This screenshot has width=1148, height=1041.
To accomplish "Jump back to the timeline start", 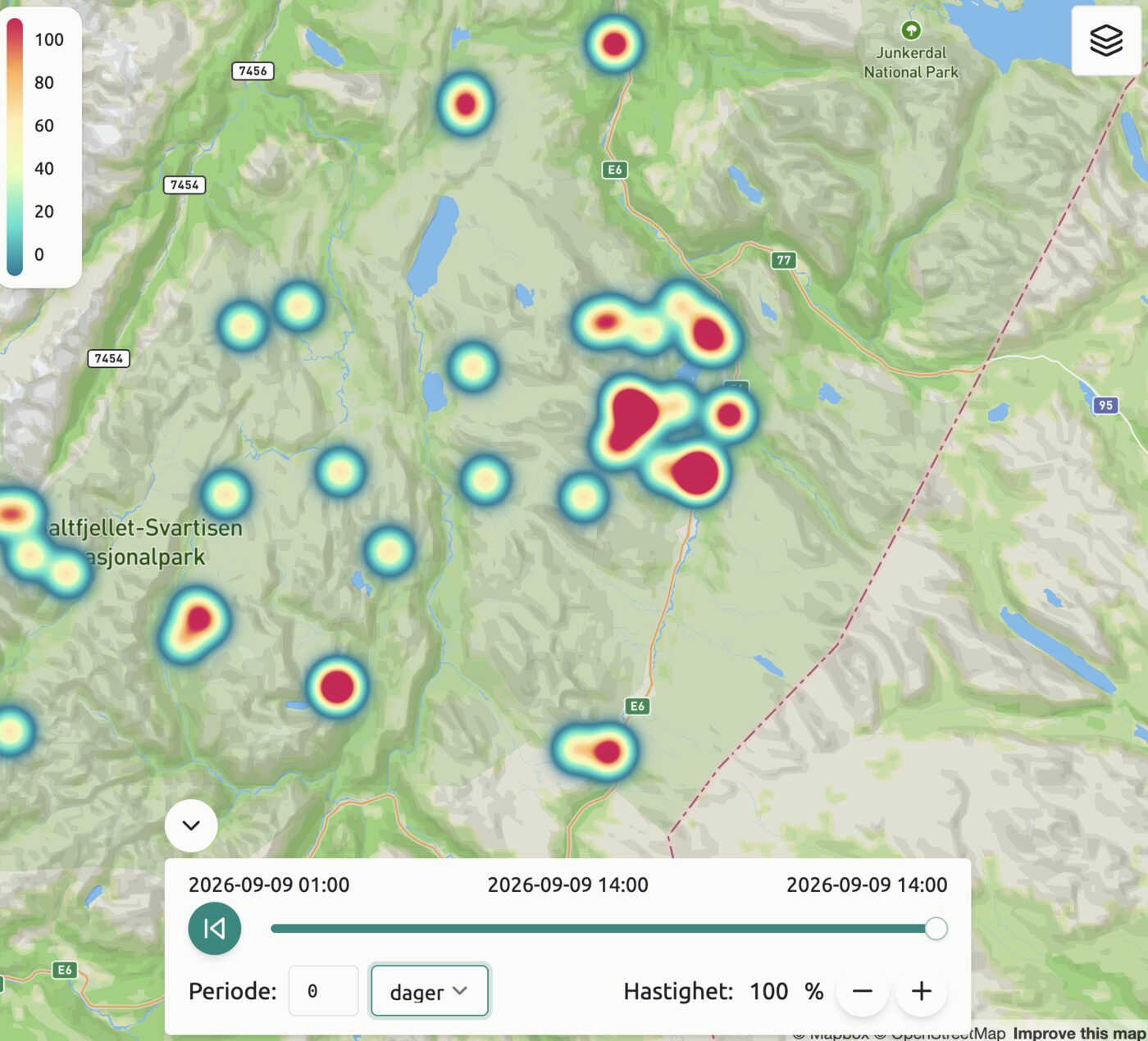I will [x=215, y=929].
